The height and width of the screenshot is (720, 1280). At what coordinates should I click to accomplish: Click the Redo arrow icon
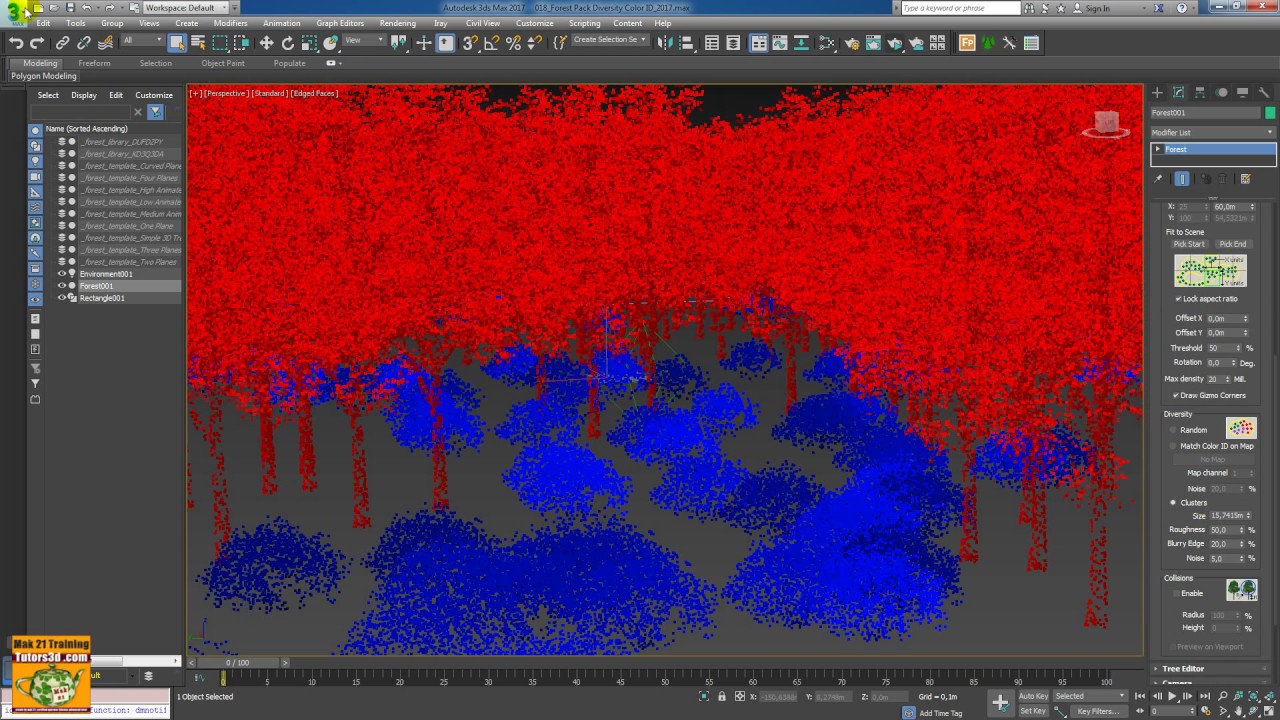pos(37,43)
